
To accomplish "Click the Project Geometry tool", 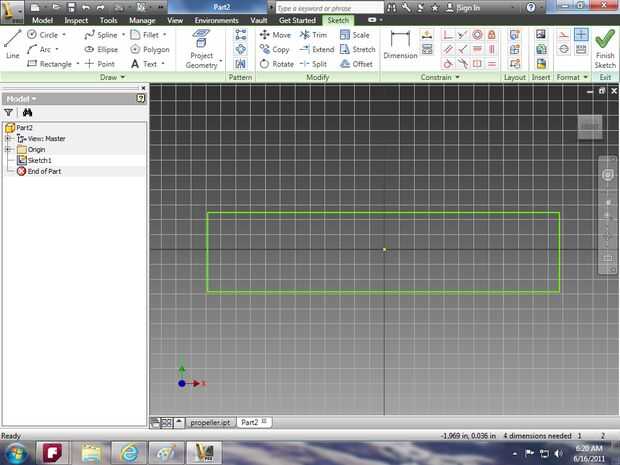I will click(201, 46).
